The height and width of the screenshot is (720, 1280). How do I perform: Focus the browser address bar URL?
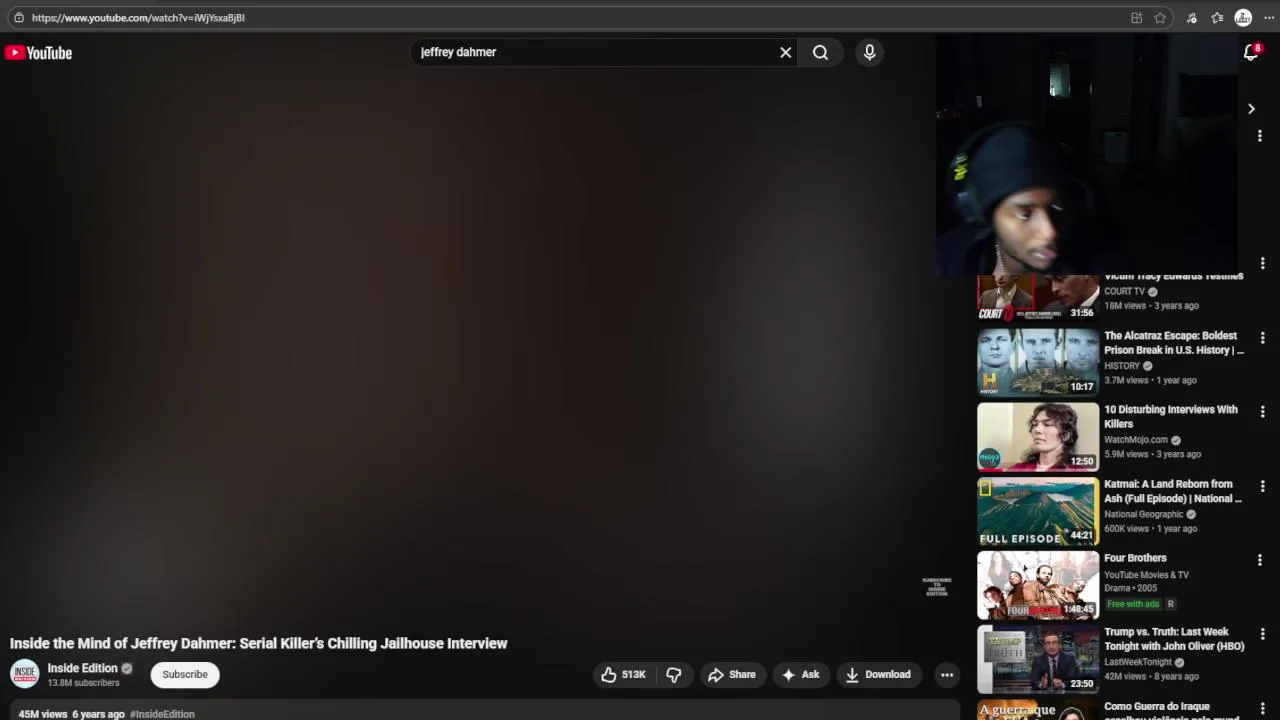click(138, 17)
